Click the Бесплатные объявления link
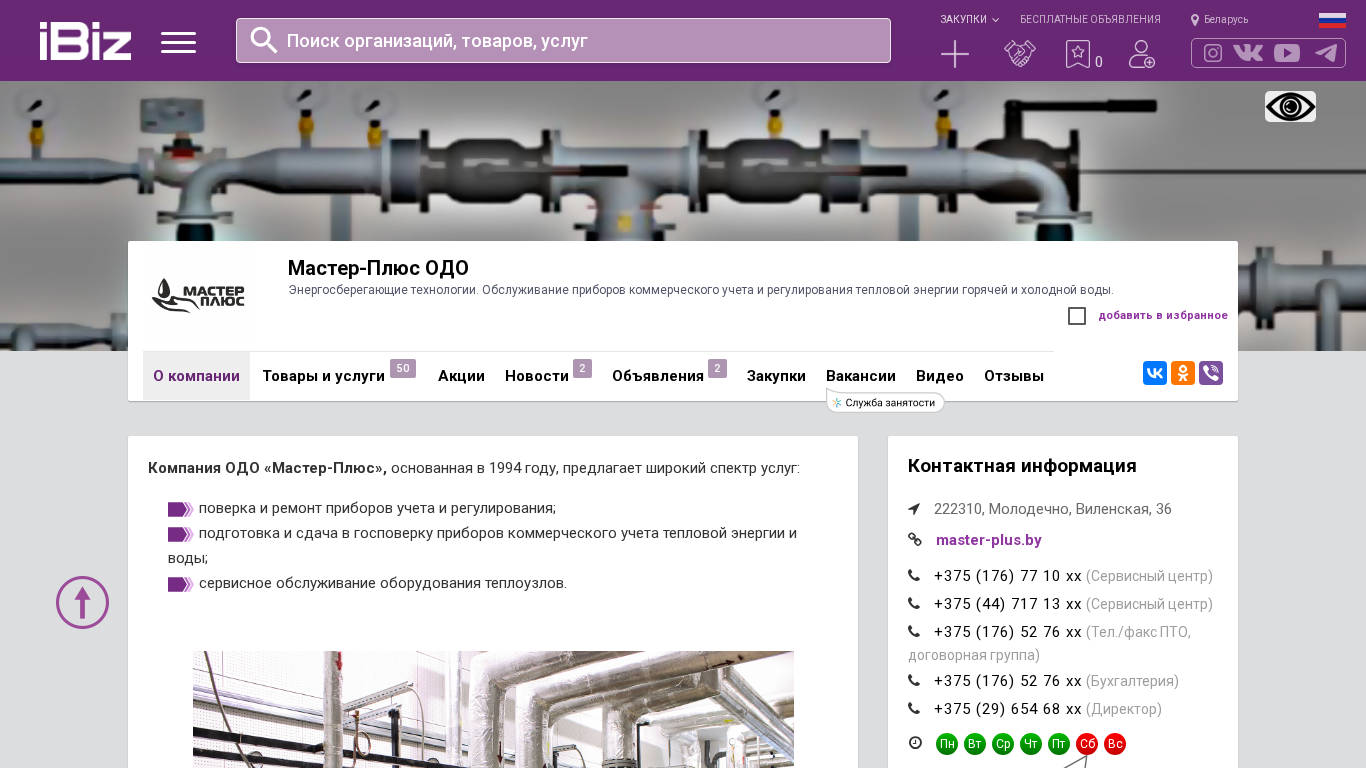 pyautogui.click(x=1090, y=20)
